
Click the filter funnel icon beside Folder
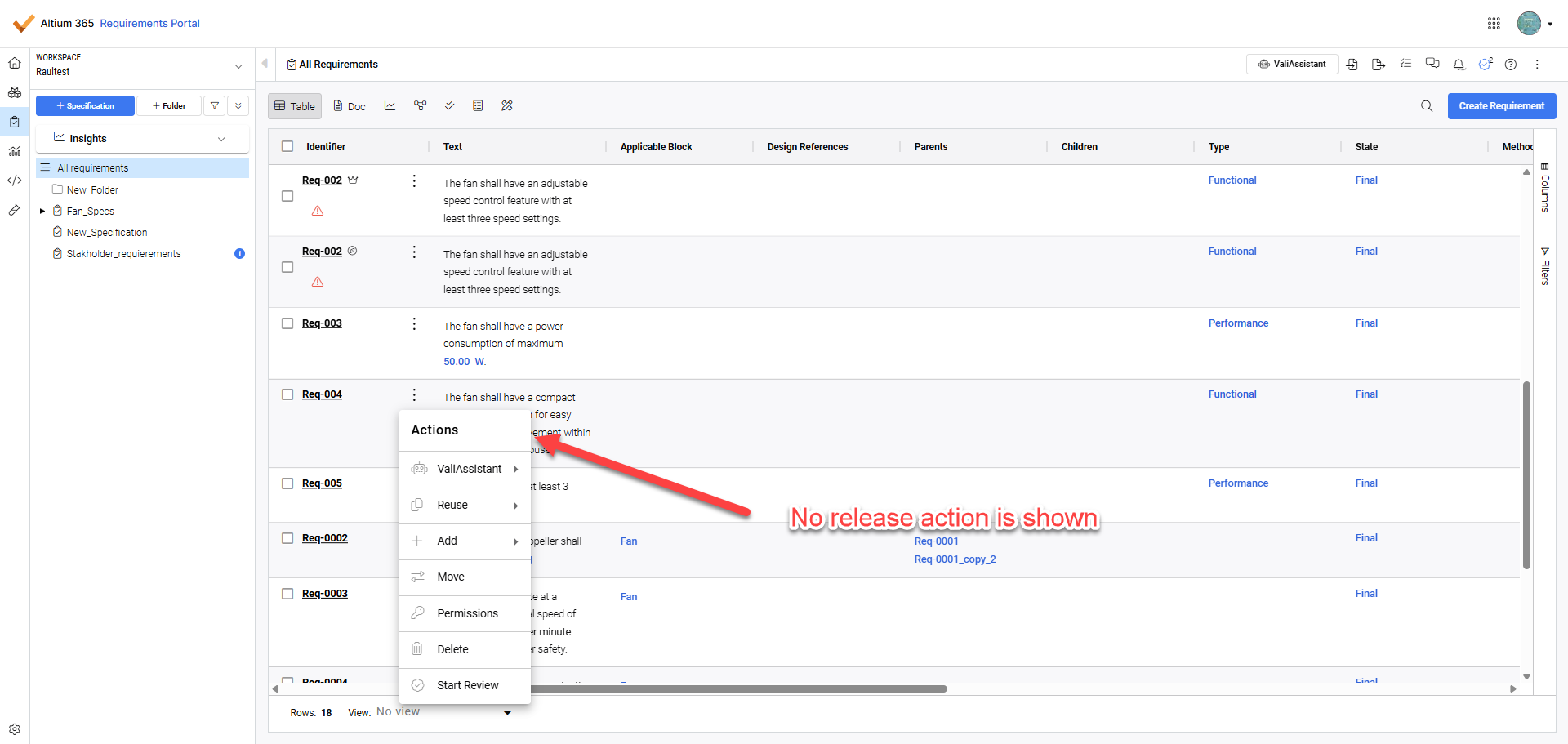tap(215, 105)
